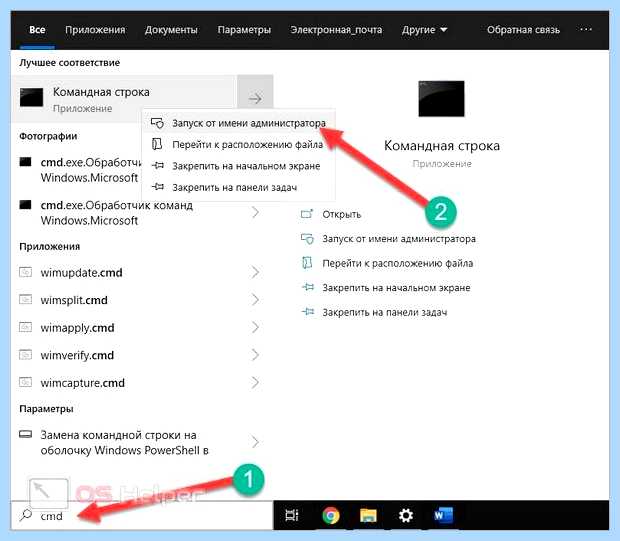Expand wimcapture.cmd chevron

(255, 382)
